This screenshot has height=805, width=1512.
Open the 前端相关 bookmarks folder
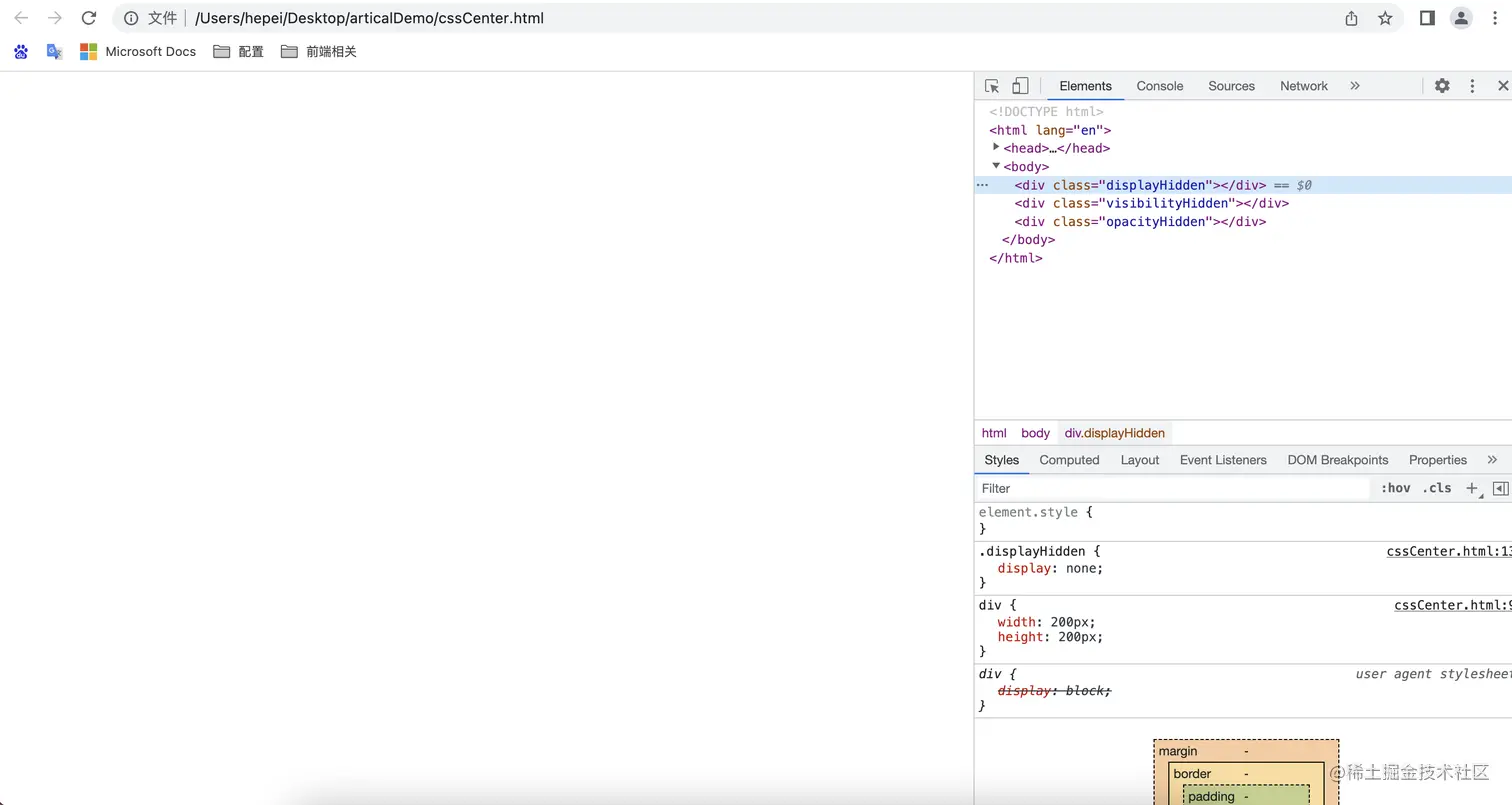click(319, 51)
